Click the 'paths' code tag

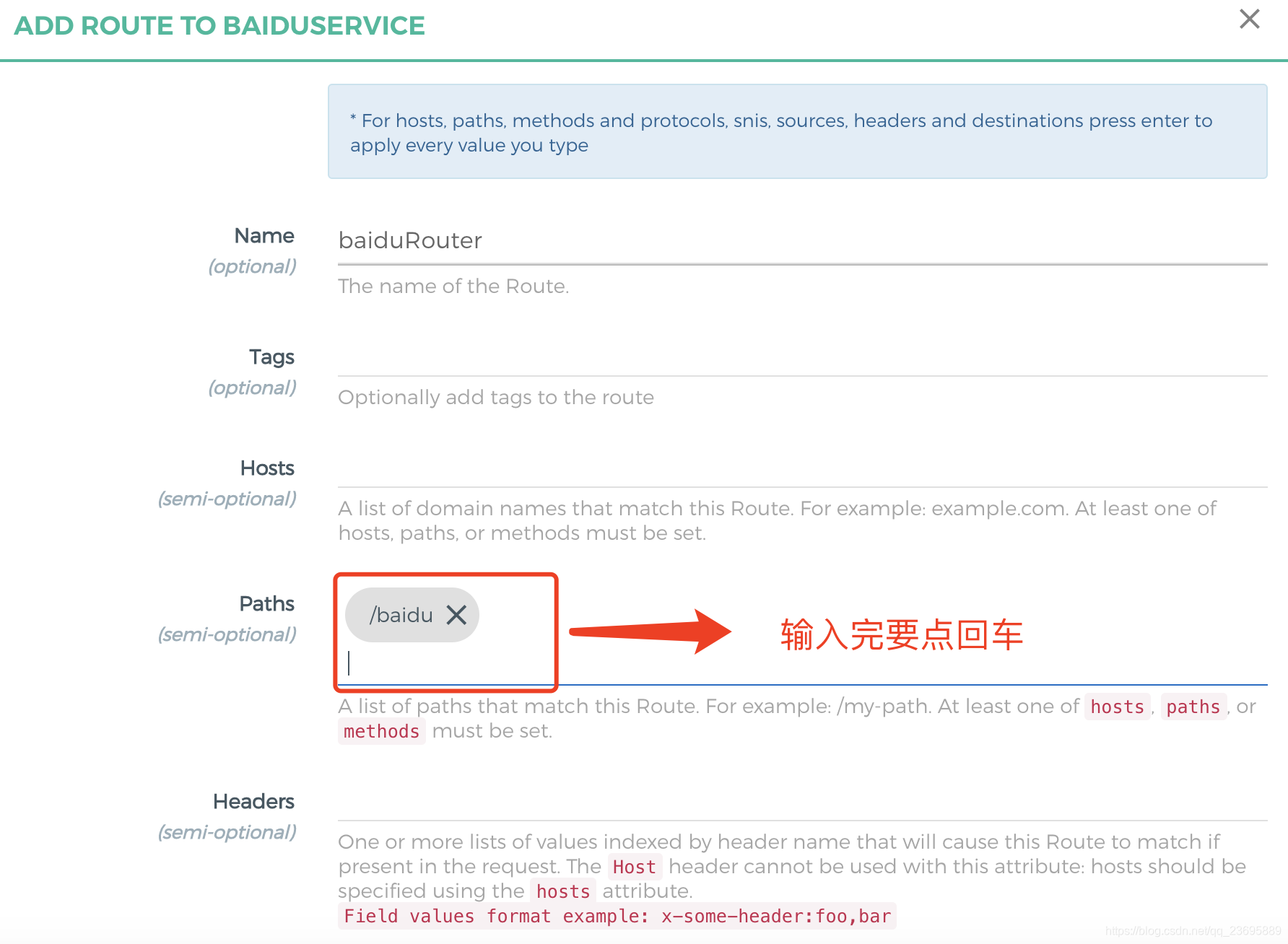[1193, 707]
